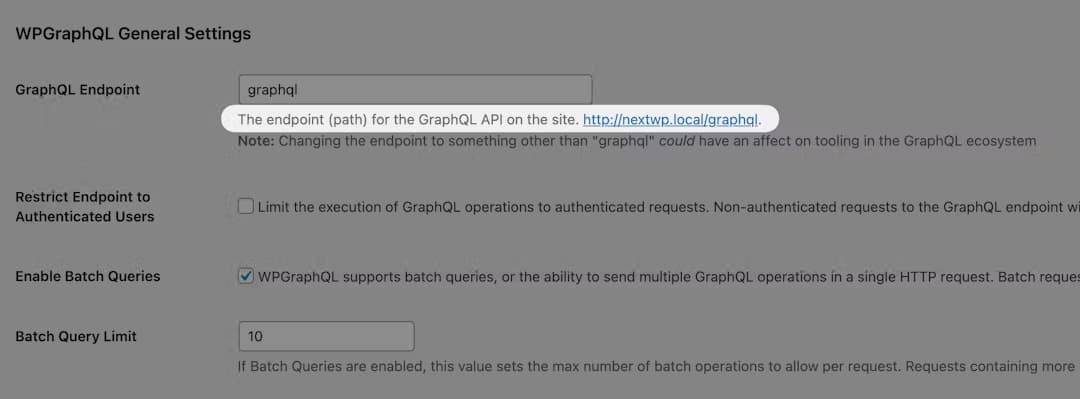This screenshot has height=399, width=1080.
Task: Click the GraphQL Endpoint text field
Action: 415,90
